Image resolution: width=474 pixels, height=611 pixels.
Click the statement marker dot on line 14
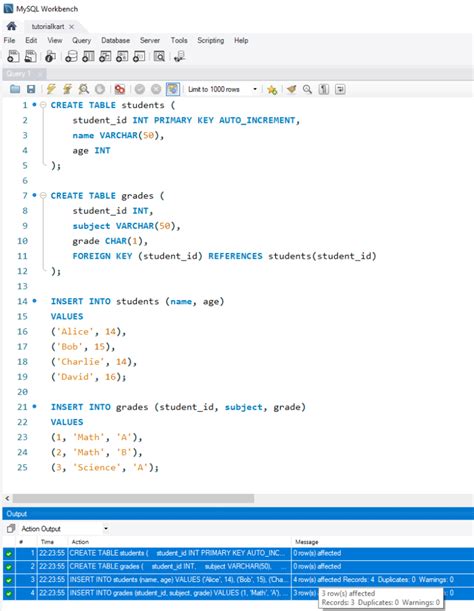click(35, 301)
